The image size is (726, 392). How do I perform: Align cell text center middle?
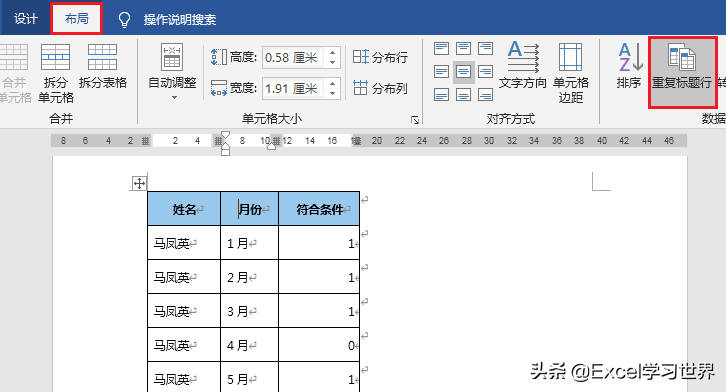[463, 72]
